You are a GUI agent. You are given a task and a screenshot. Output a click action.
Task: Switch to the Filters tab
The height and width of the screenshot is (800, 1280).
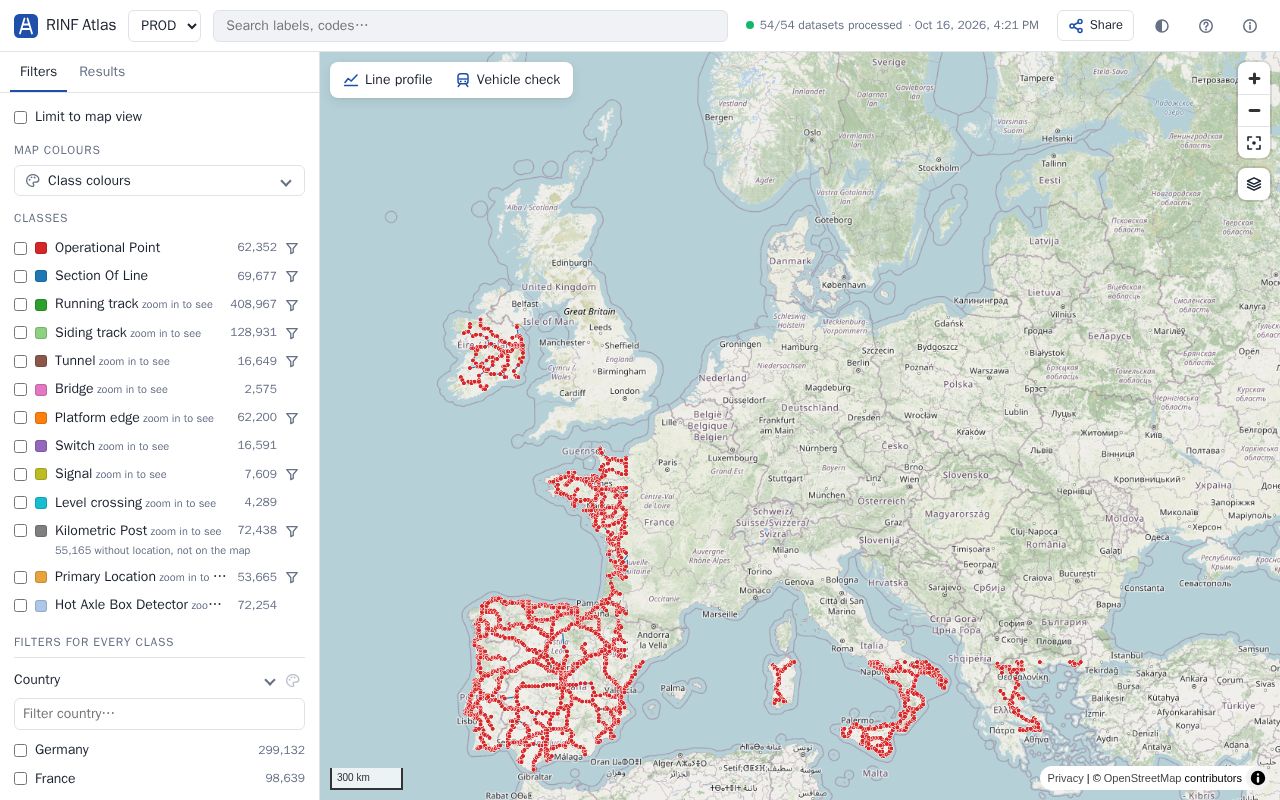38,72
